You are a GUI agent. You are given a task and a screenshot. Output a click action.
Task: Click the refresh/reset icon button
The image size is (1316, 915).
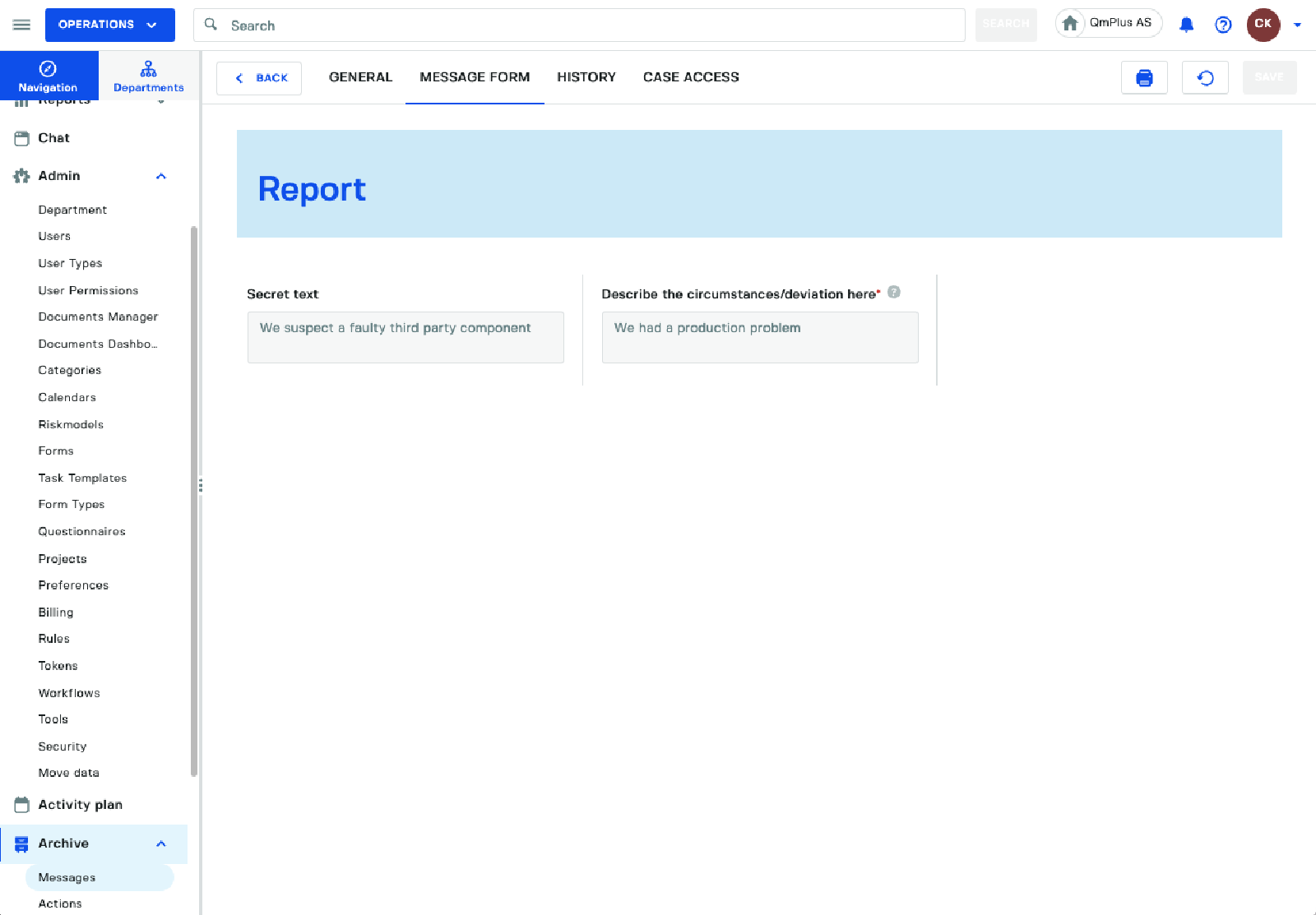click(x=1205, y=78)
